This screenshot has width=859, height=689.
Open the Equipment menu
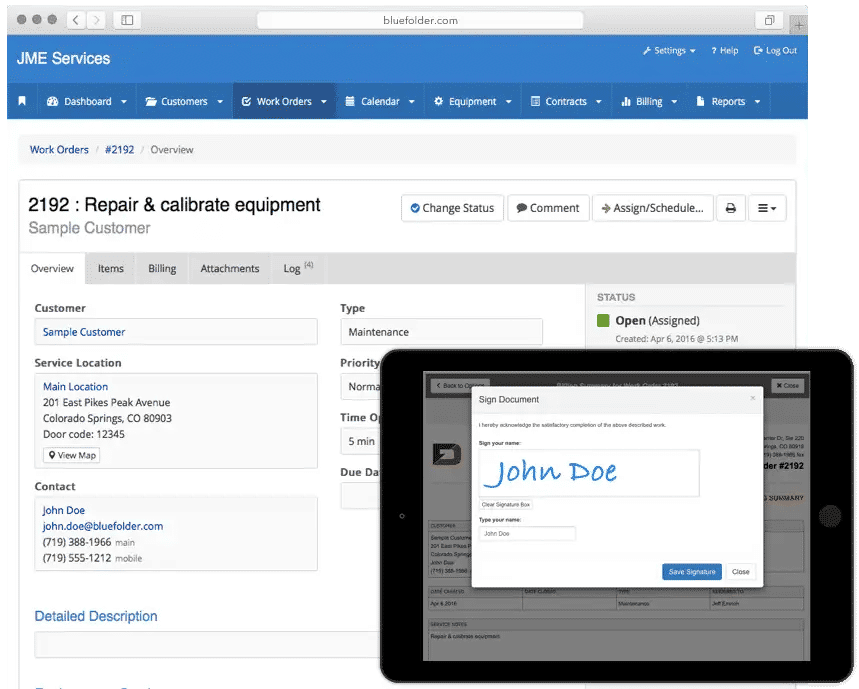click(473, 101)
